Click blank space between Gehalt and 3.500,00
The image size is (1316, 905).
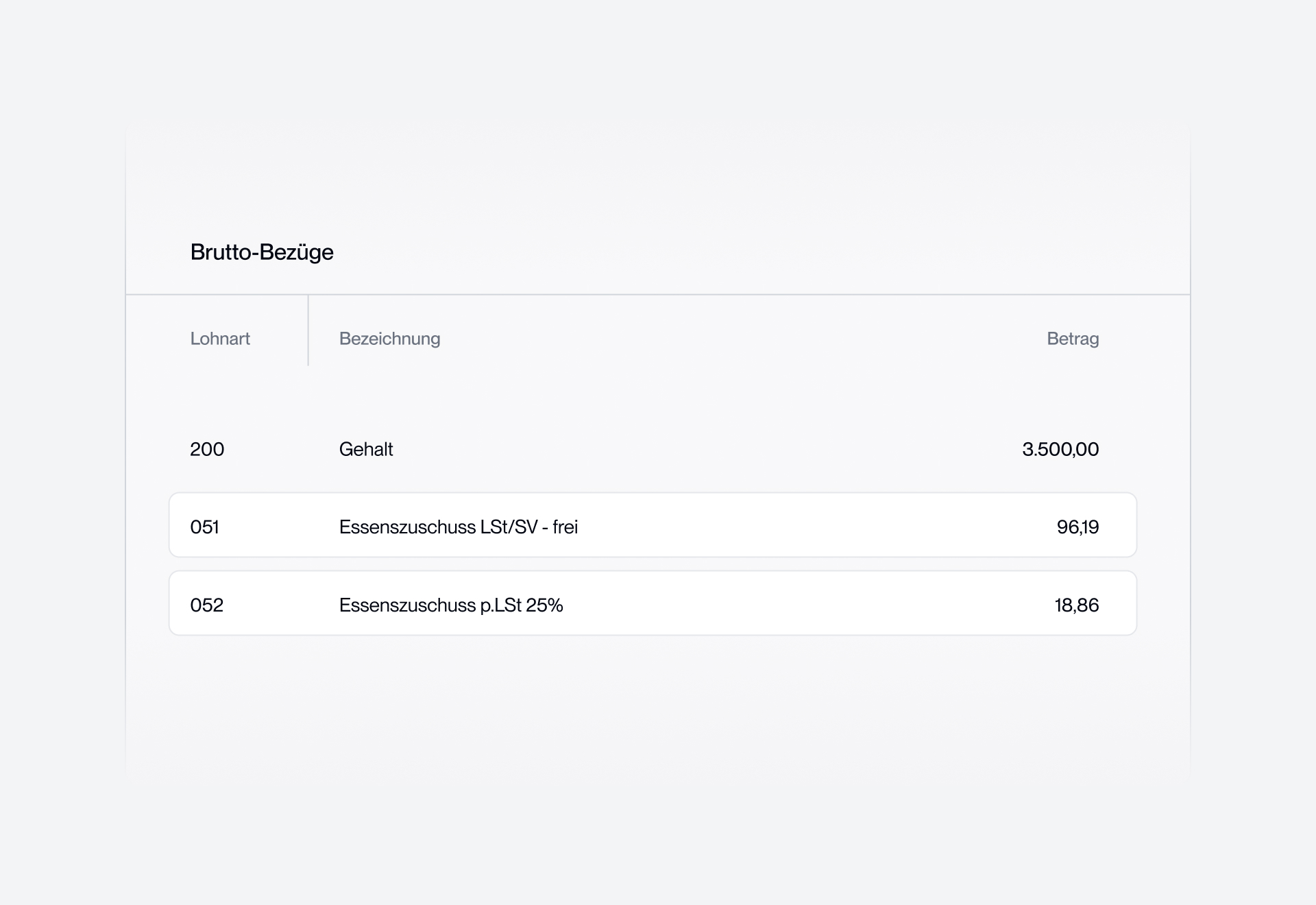[x=706, y=449]
